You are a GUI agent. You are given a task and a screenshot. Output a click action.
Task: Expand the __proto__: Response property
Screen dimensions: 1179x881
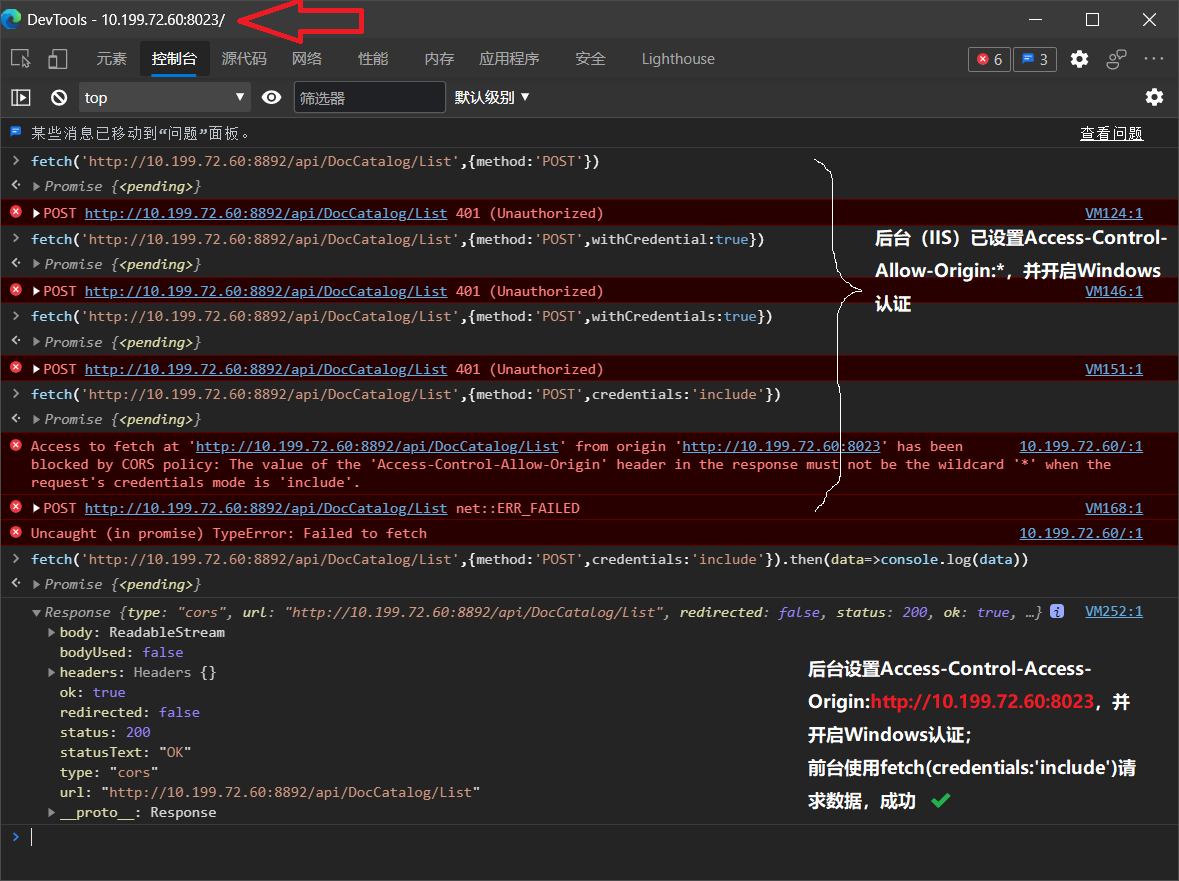(x=51, y=812)
